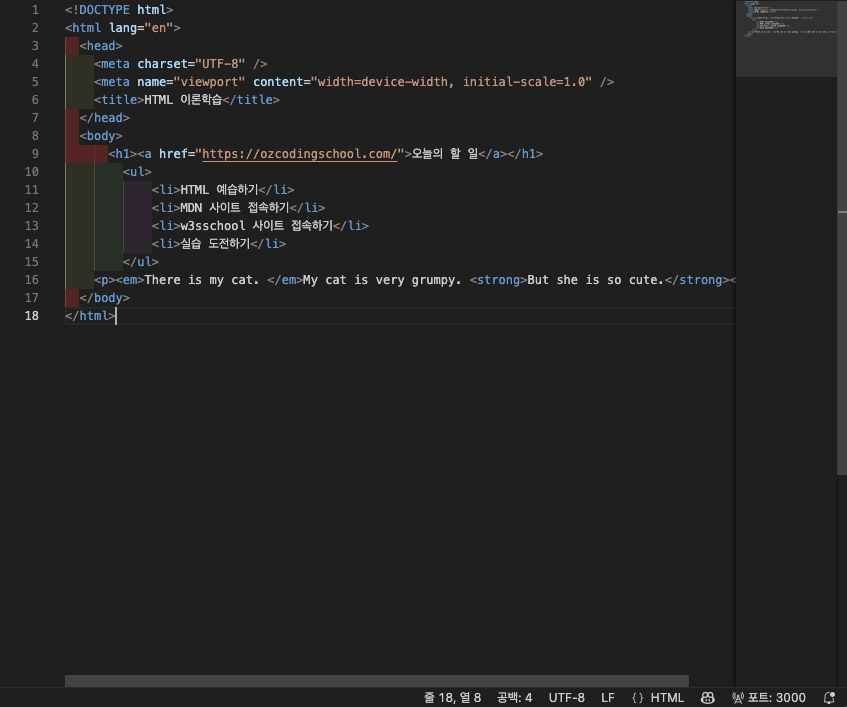Click the LF end-of-line selector
This screenshot has height=707, width=847.
click(x=608, y=698)
